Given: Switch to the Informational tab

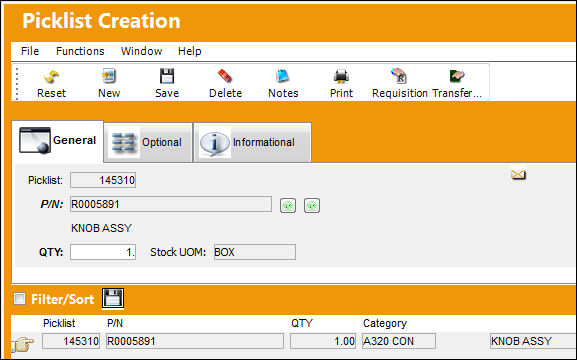Looking at the screenshot, I should click(x=252, y=142).
